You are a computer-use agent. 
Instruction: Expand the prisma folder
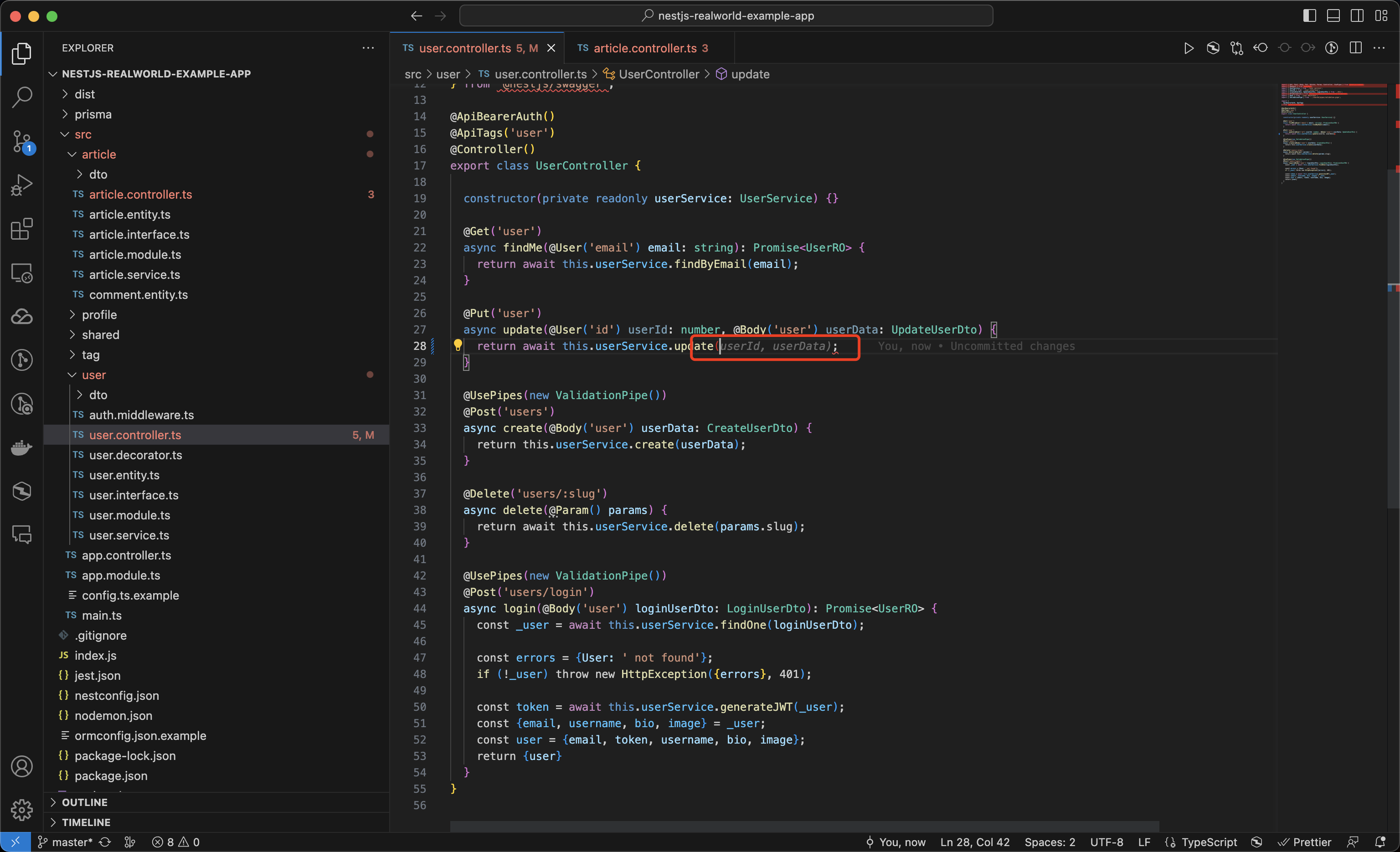(93, 114)
